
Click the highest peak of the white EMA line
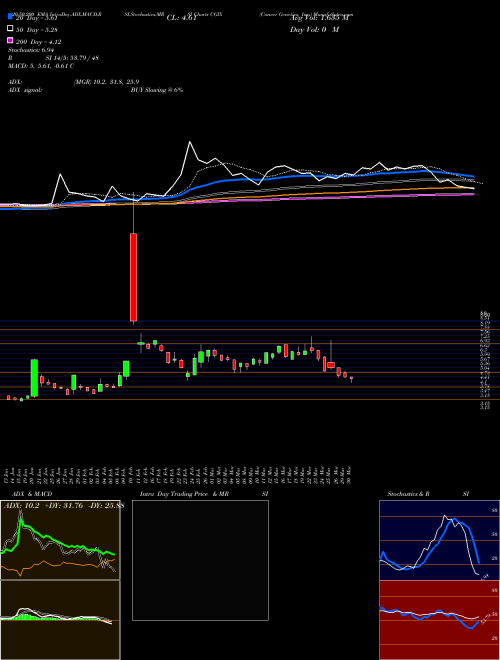(x=190, y=142)
